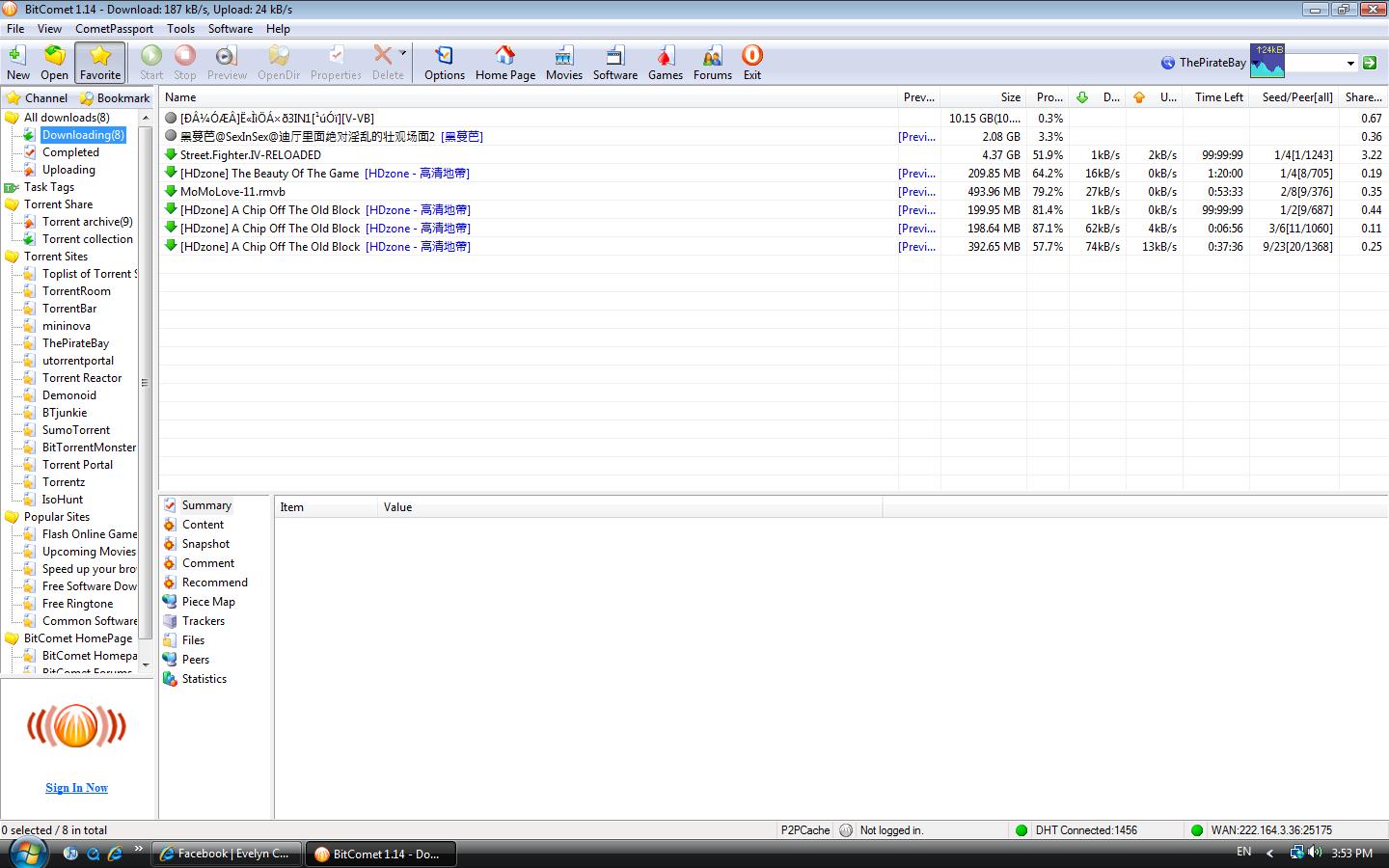Sort by Time Left column header
This screenshot has height=868, width=1389.
click(x=1218, y=97)
